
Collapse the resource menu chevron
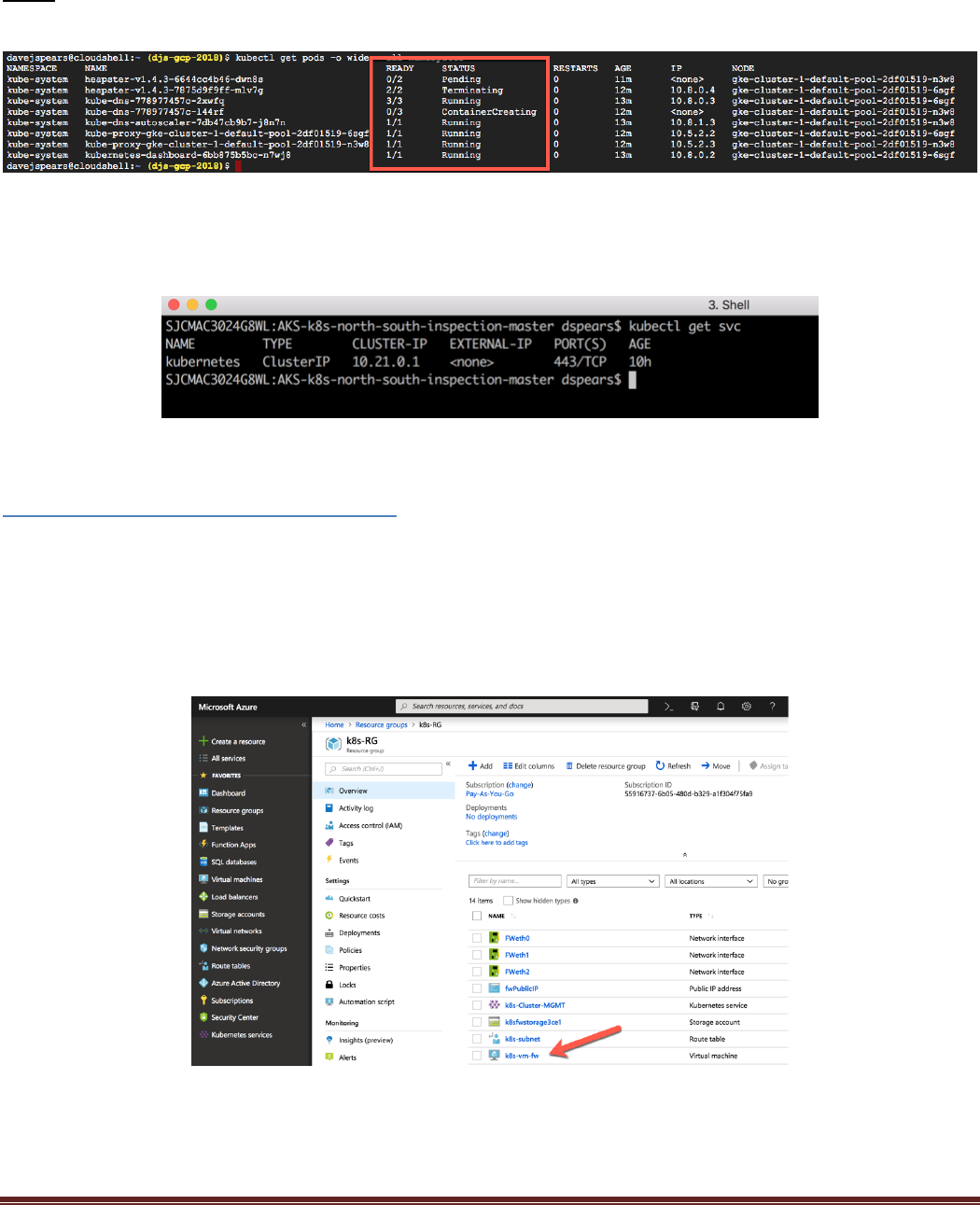(x=448, y=764)
